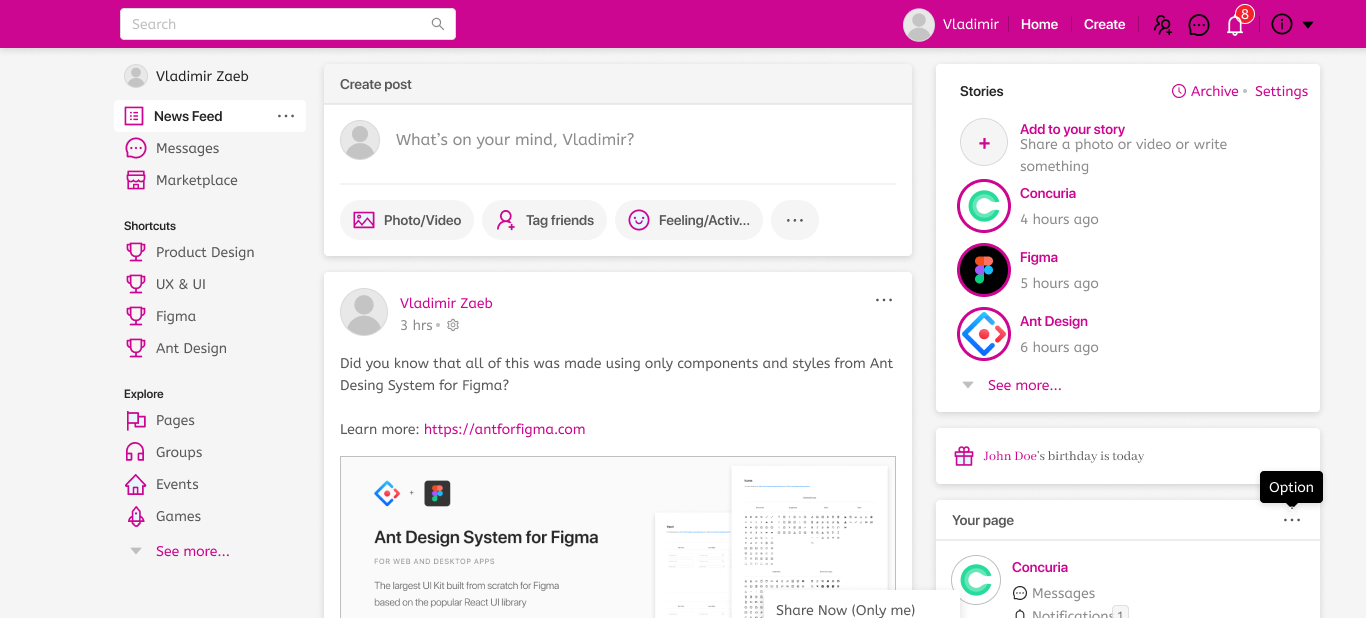The height and width of the screenshot is (618, 1366).
Task: Click the Tag friends button
Action: (x=545, y=220)
